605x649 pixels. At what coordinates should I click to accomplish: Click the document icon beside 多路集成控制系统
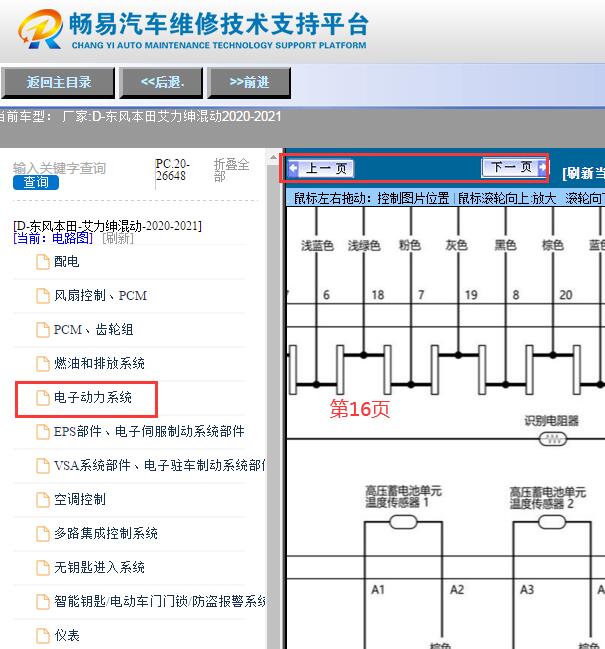[x=43, y=534]
